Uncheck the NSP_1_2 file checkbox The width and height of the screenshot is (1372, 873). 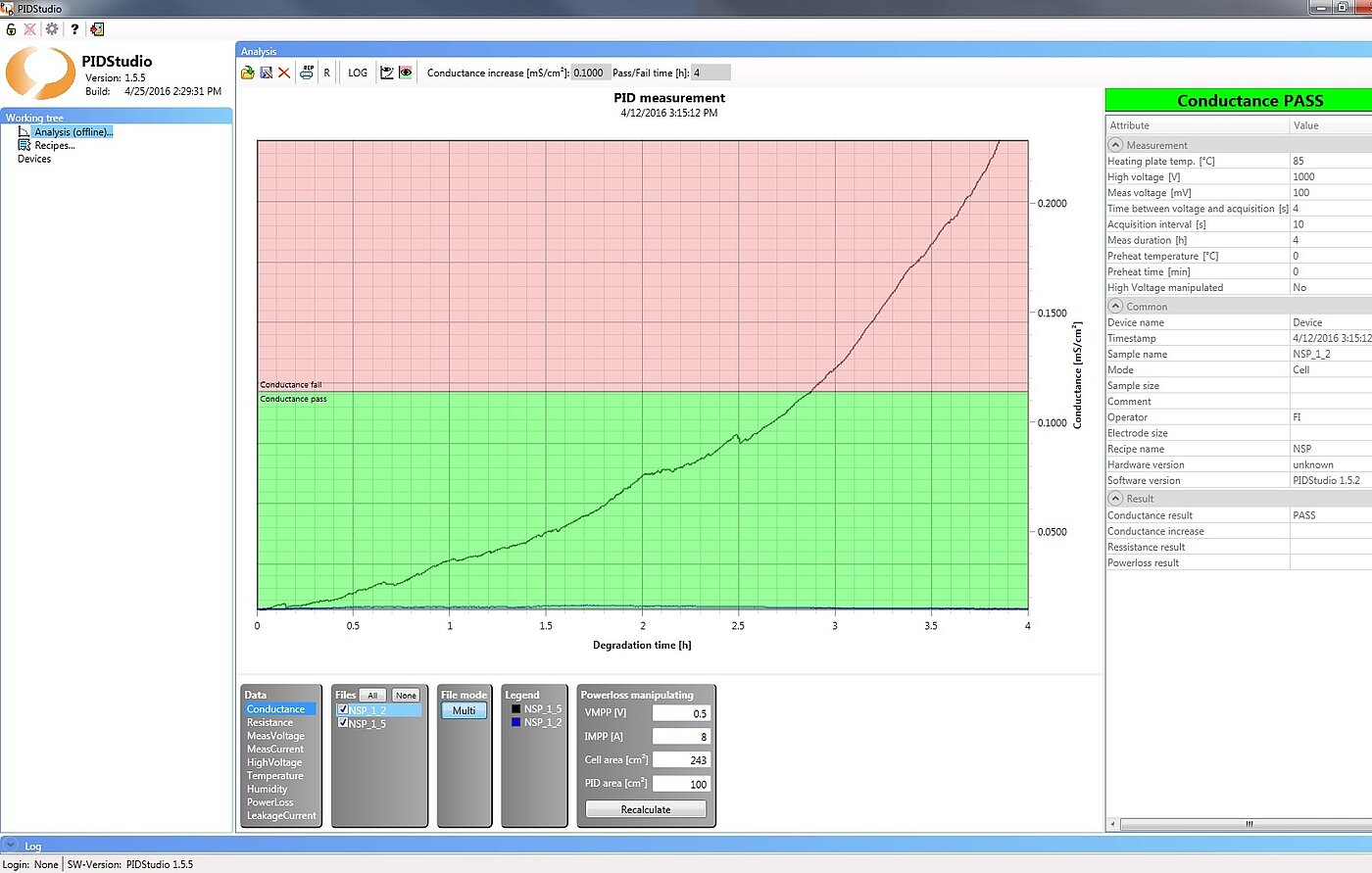point(343,709)
